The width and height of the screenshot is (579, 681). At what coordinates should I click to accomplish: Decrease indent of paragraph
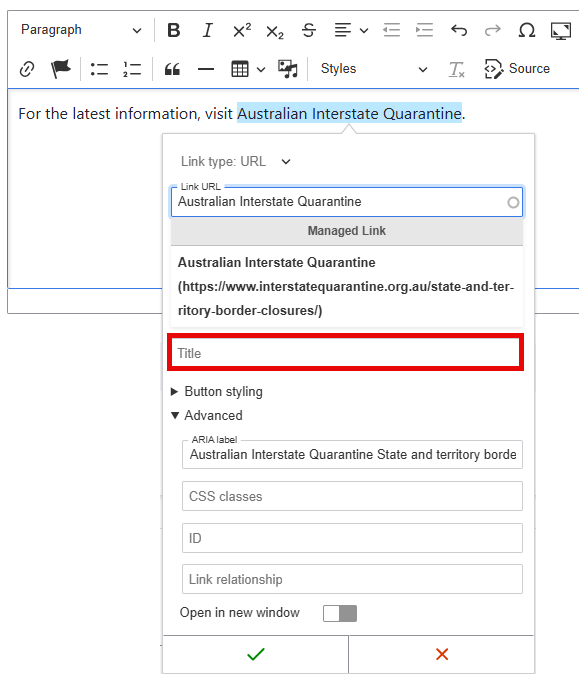[391, 30]
